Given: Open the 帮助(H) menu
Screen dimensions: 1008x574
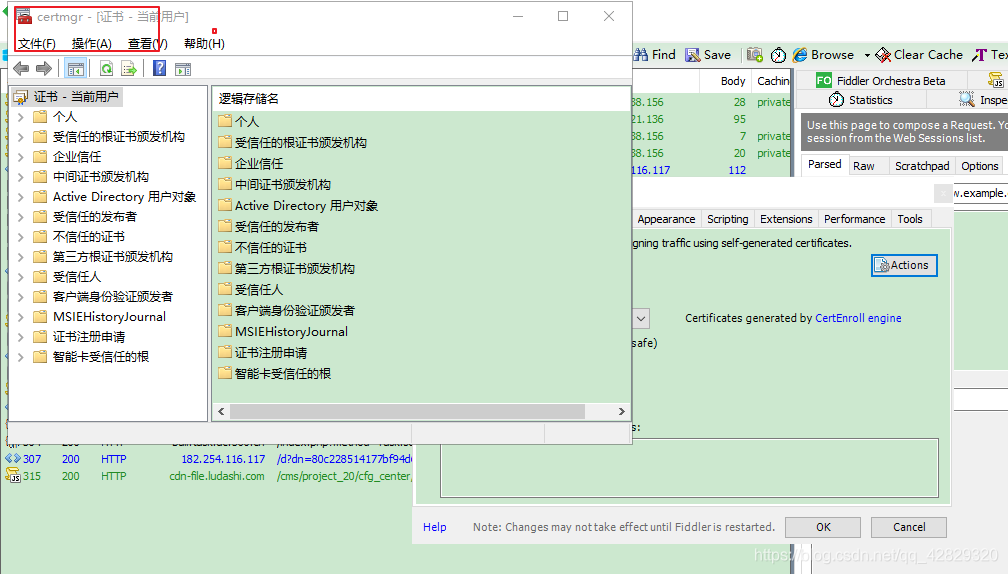Looking at the screenshot, I should point(204,44).
